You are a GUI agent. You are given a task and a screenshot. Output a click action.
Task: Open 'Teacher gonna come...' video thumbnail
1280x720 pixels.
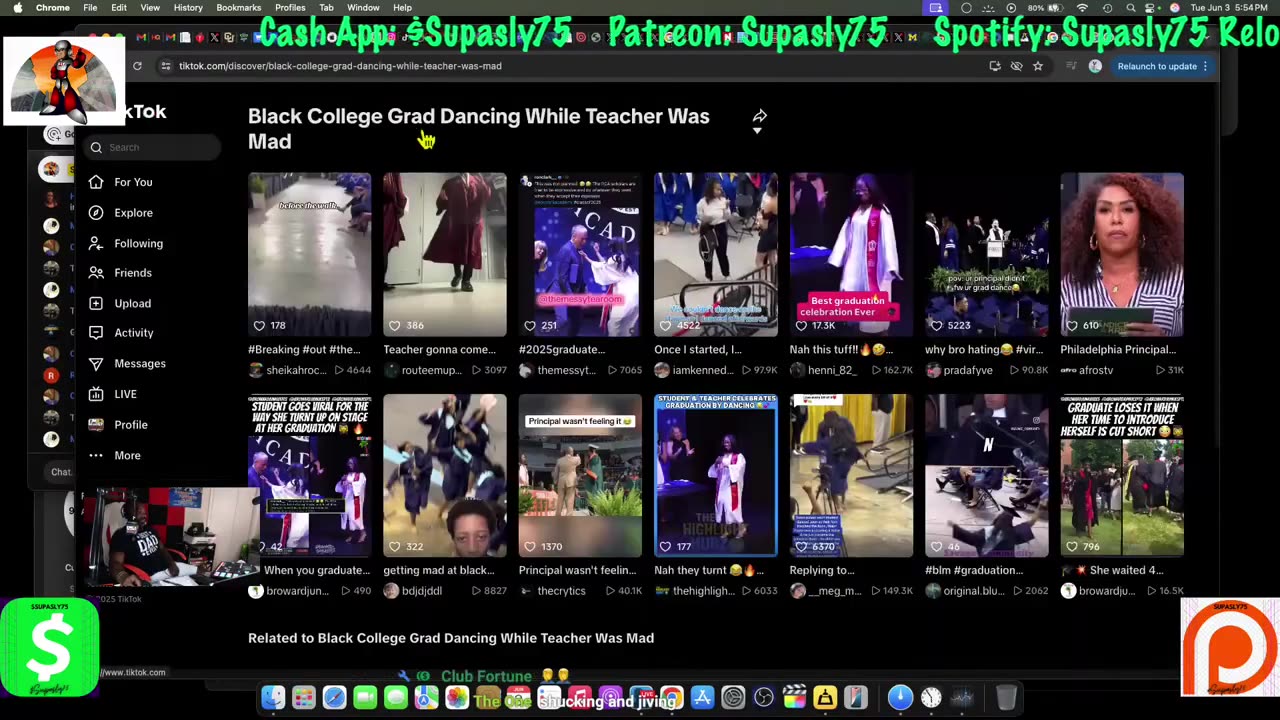click(445, 255)
